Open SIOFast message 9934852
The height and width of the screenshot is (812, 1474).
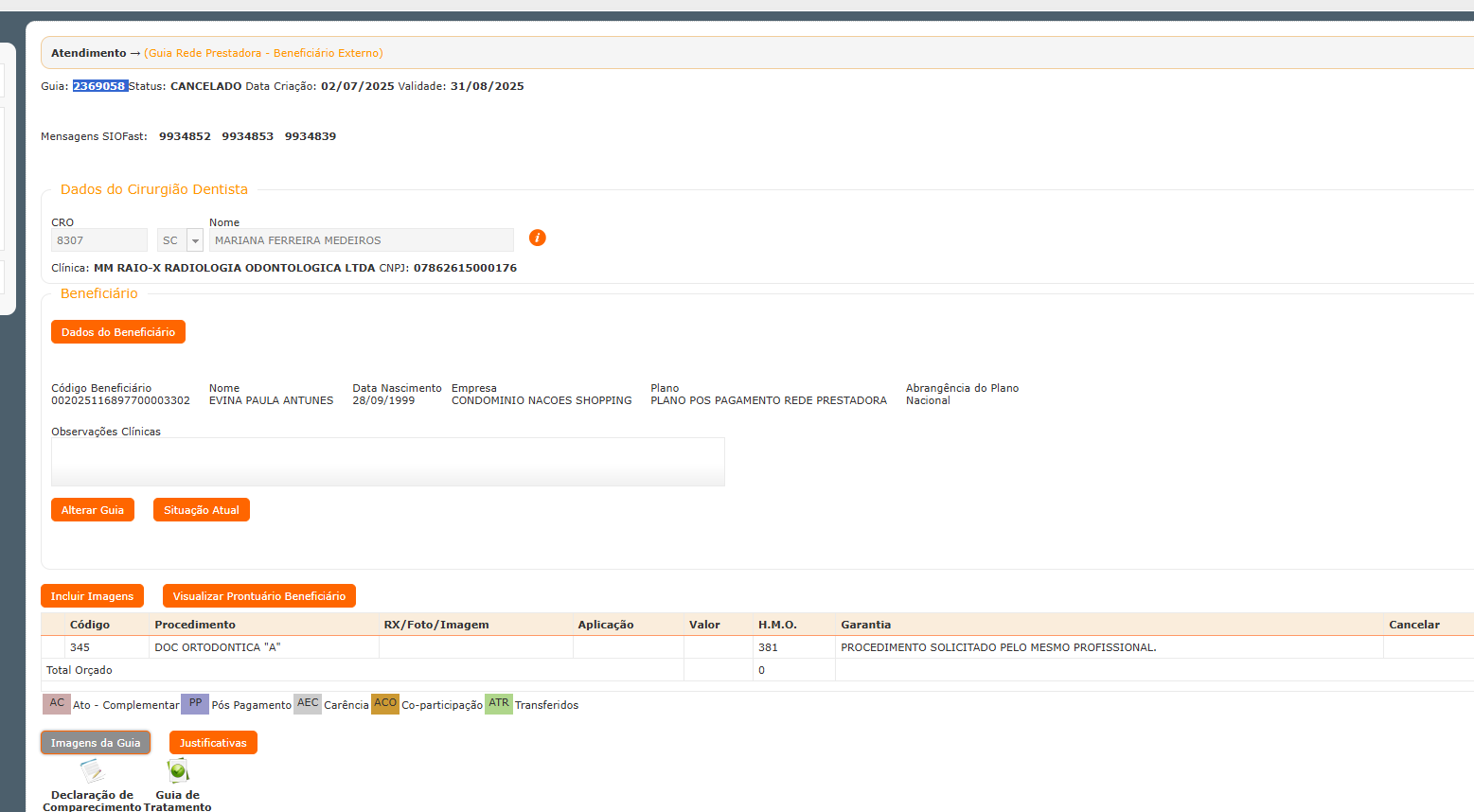[x=185, y=136]
